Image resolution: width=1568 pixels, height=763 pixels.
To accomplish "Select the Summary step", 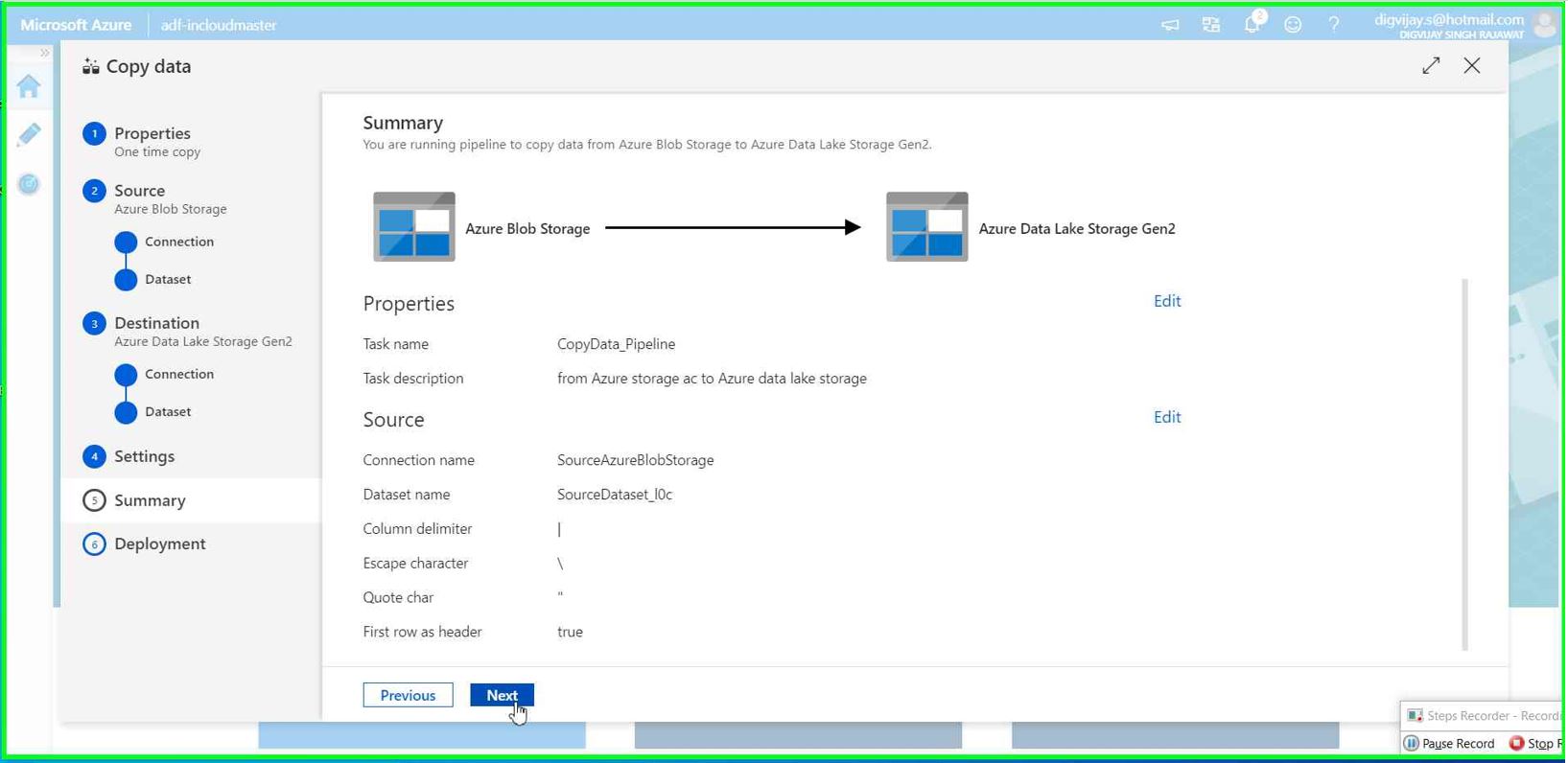I will pyautogui.click(x=192, y=500).
